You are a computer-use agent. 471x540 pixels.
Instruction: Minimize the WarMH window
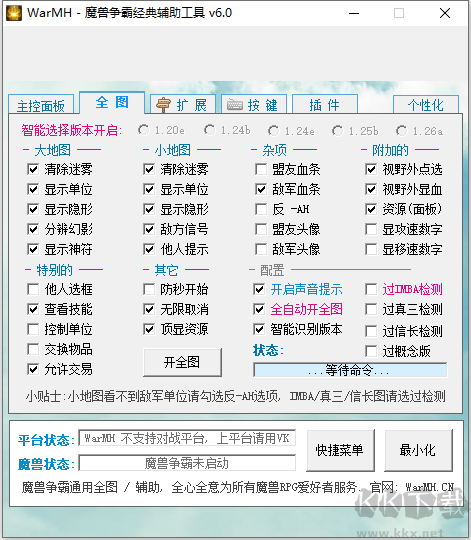(354, 13)
